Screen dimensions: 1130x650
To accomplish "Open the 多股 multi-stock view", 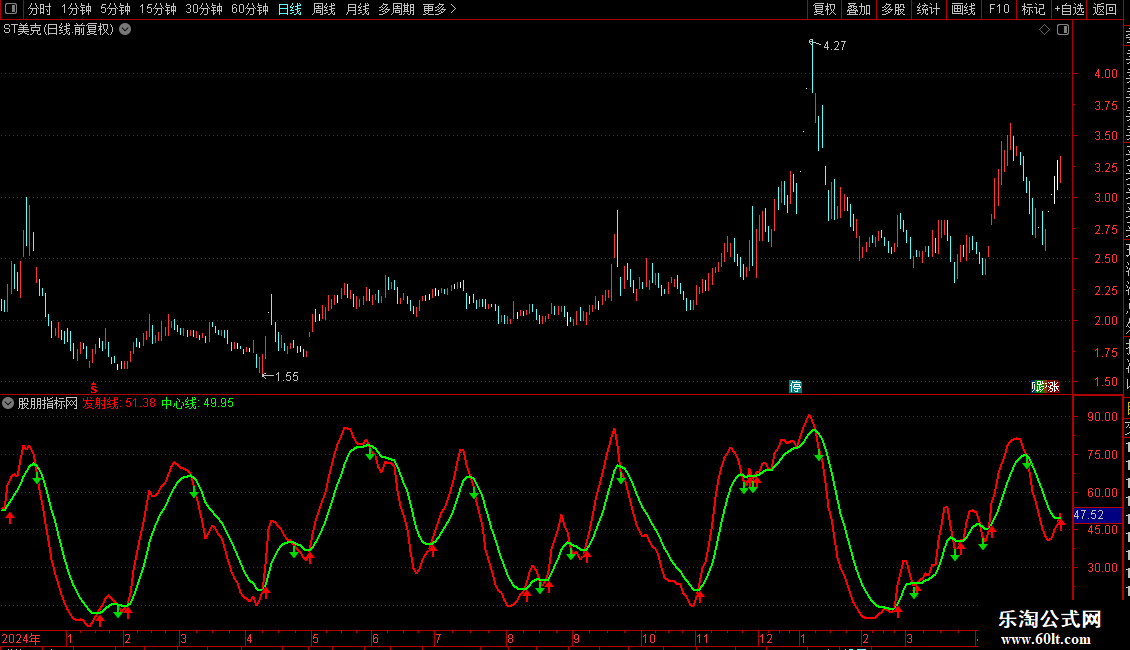I will coord(893,9).
